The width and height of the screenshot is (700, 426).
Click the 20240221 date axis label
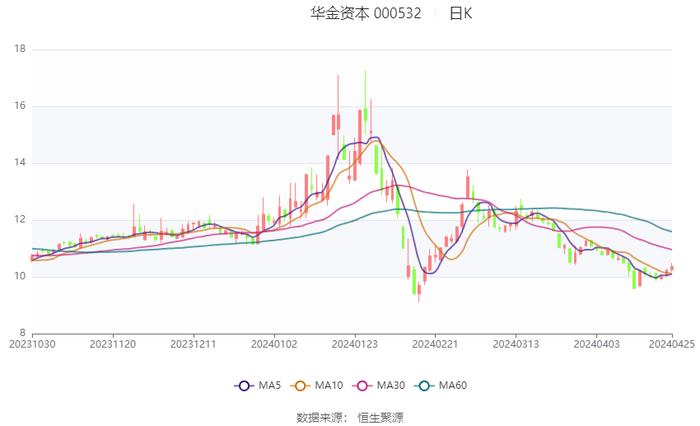pyautogui.click(x=435, y=344)
